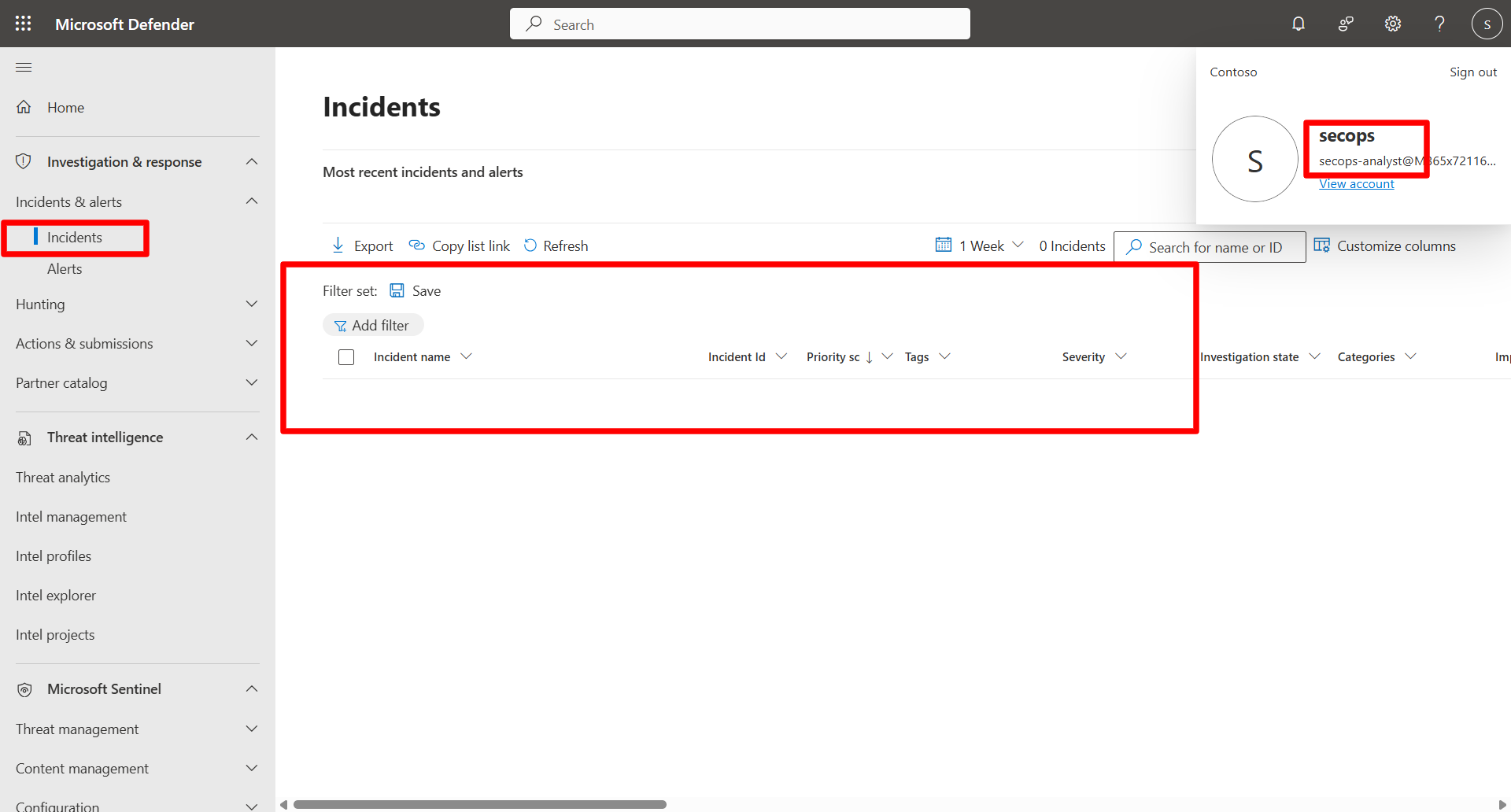
Task: Click Customize columns
Action: [1396, 246]
